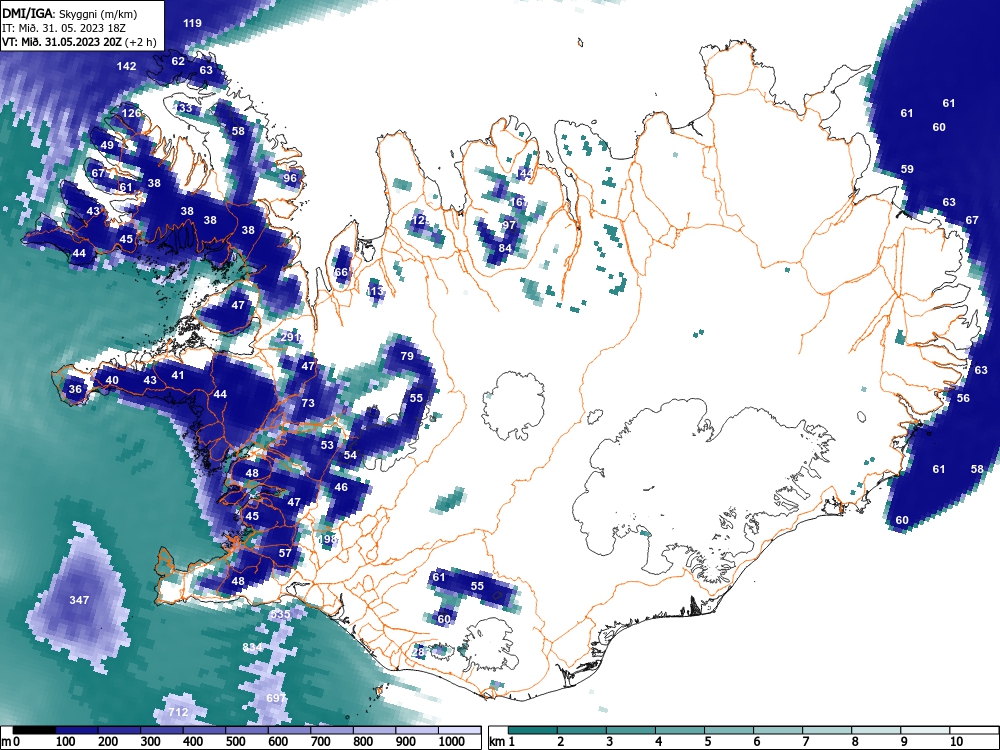Click the 'DMI/IGA: Skyggni (m/km)' title text

[70, 13]
